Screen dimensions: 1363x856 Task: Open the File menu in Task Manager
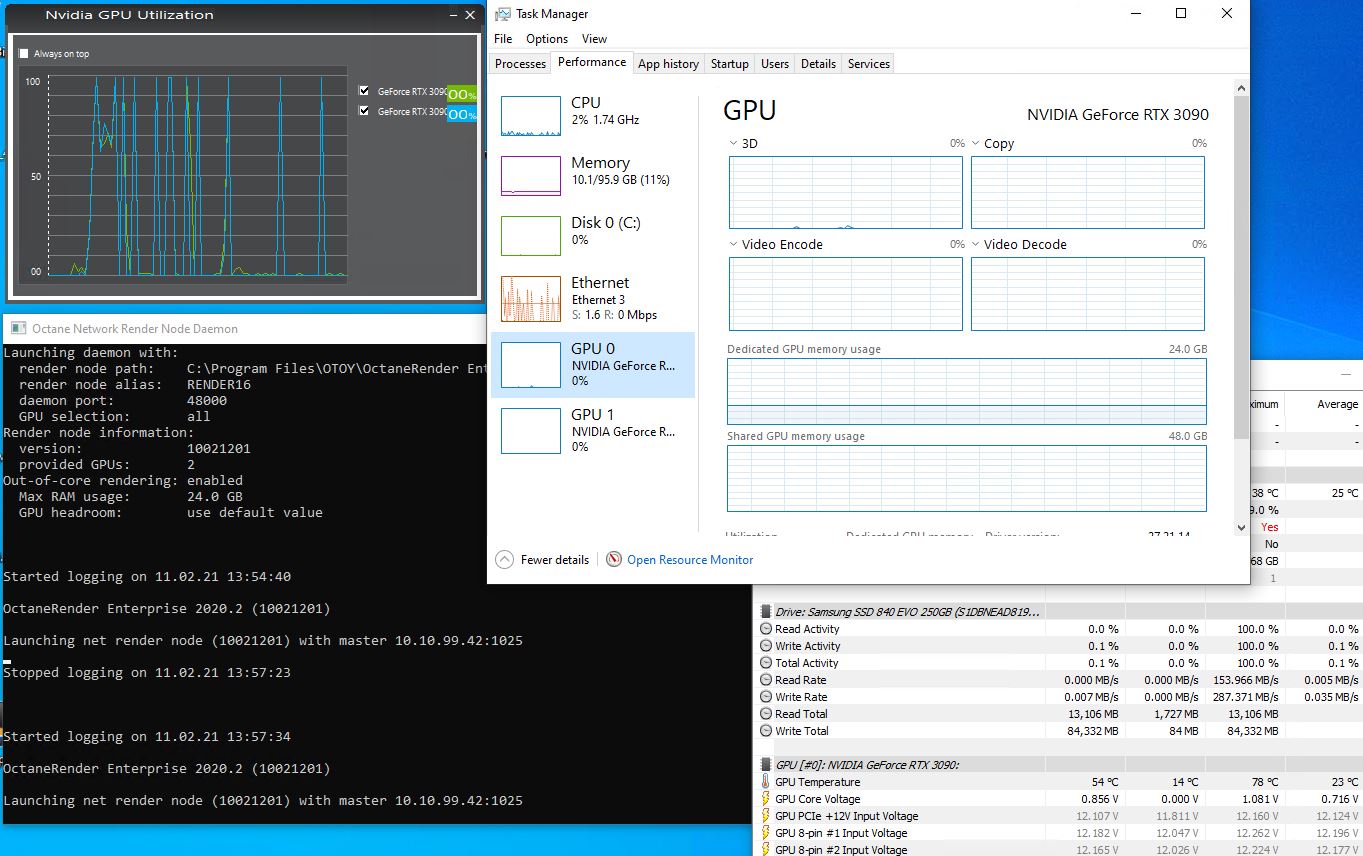[503, 39]
